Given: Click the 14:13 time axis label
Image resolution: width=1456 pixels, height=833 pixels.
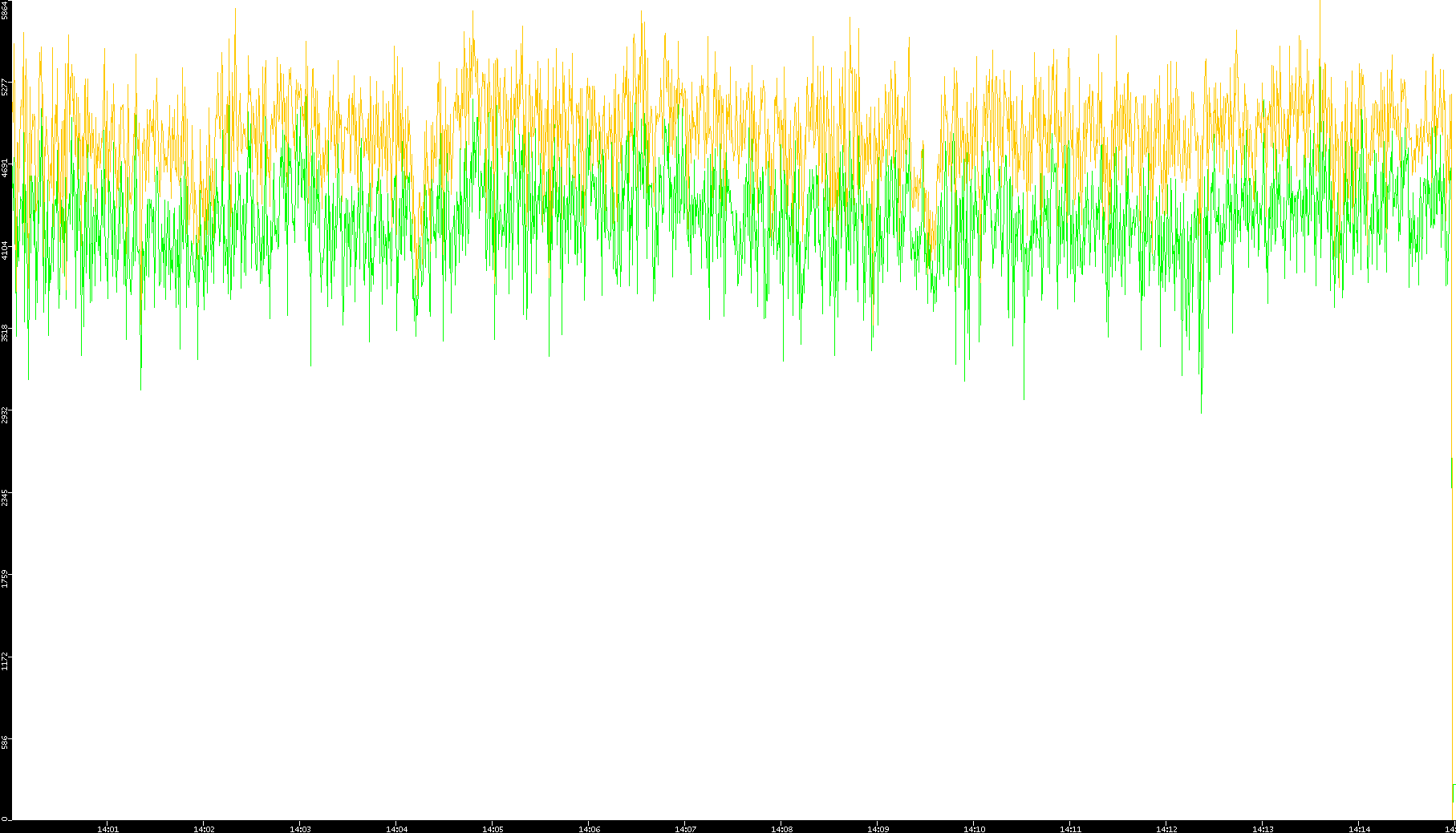Looking at the screenshot, I should click(x=1263, y=829).
